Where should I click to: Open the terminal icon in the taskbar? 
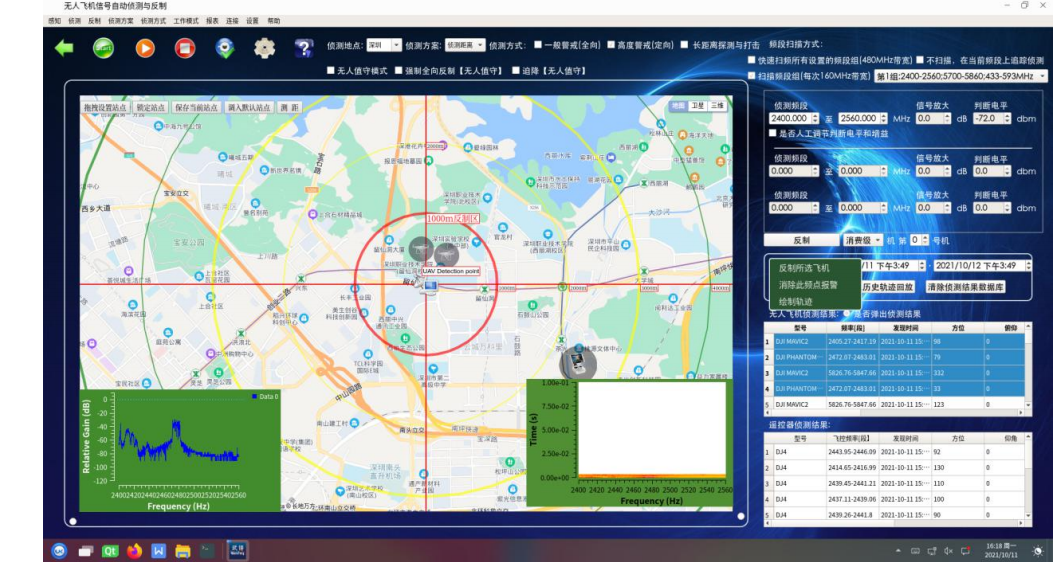point(208,551)
